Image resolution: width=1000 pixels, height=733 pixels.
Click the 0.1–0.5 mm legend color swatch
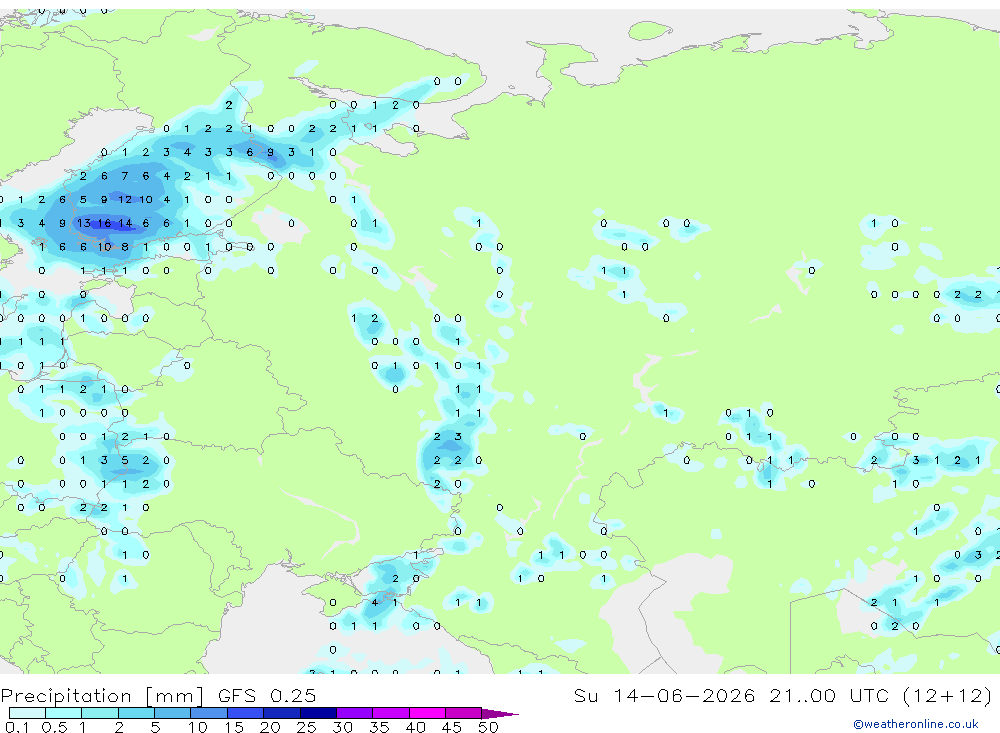pyautogui.click(x=27, y=713)
